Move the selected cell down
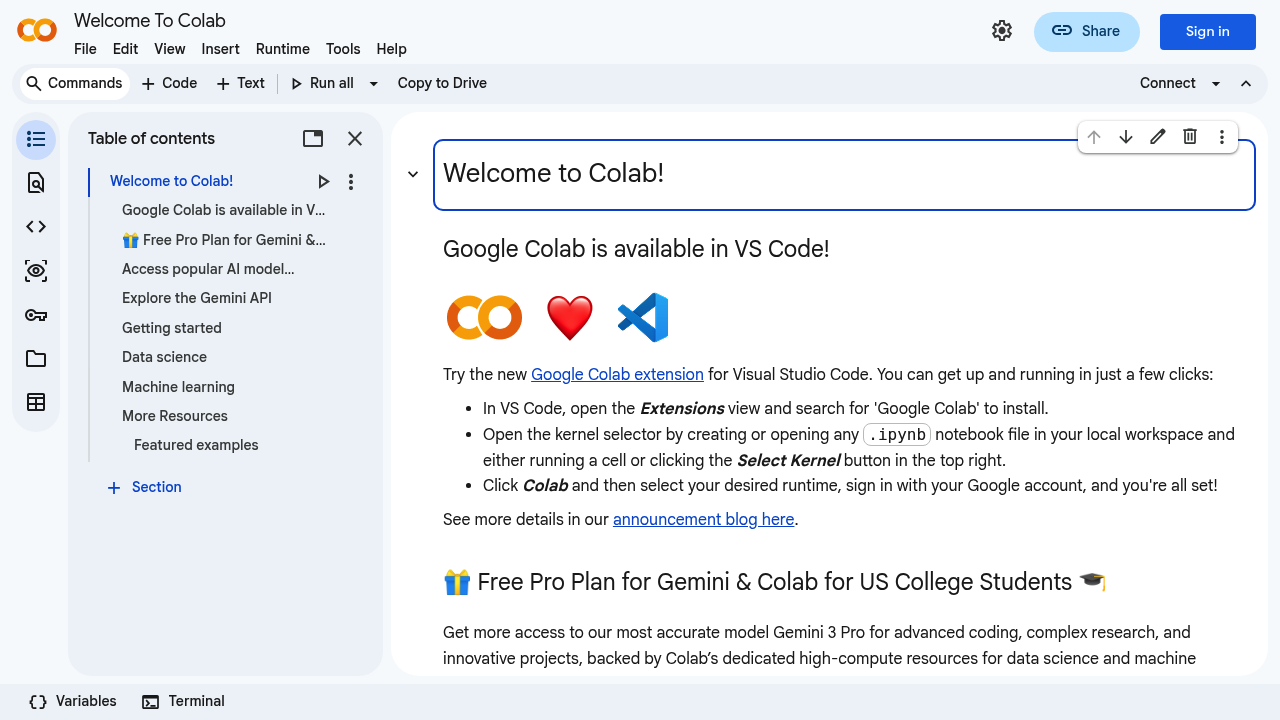The image size is (1280, 720). point(1126,136)
